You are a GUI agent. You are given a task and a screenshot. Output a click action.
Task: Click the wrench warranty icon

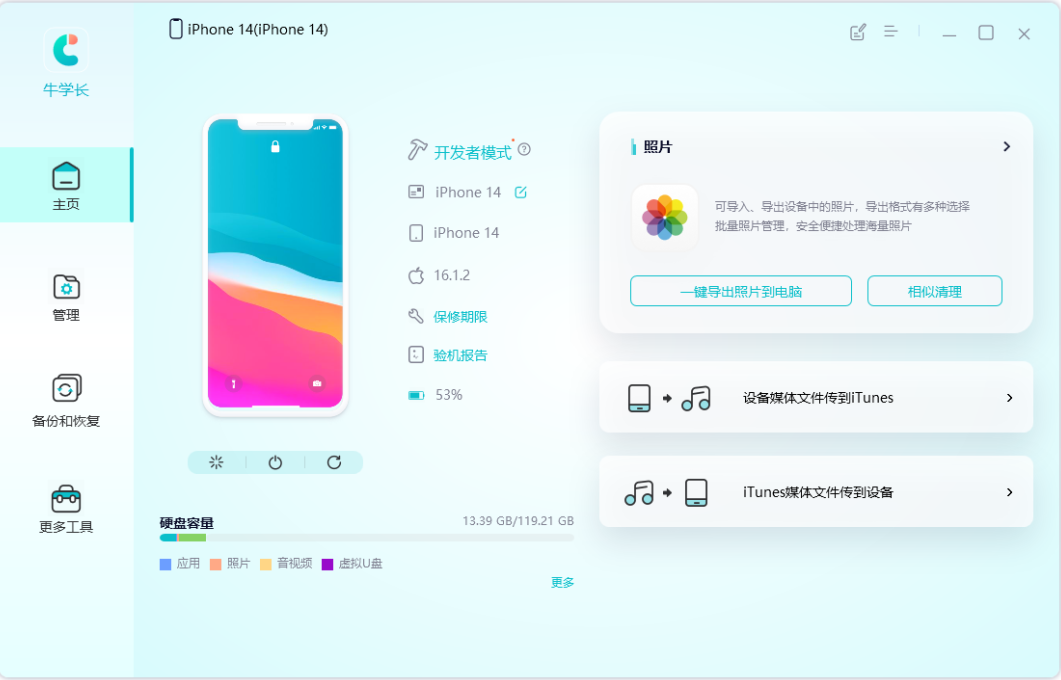tap(415, 316)
